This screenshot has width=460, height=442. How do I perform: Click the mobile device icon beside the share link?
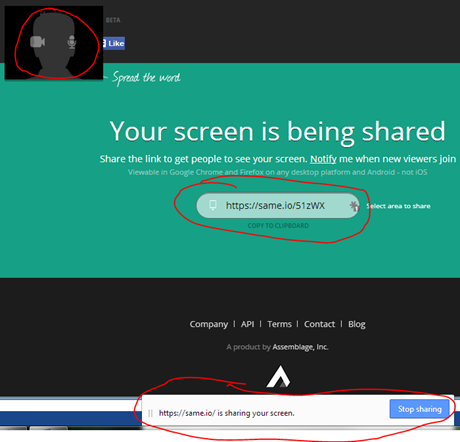pos(213,205)
